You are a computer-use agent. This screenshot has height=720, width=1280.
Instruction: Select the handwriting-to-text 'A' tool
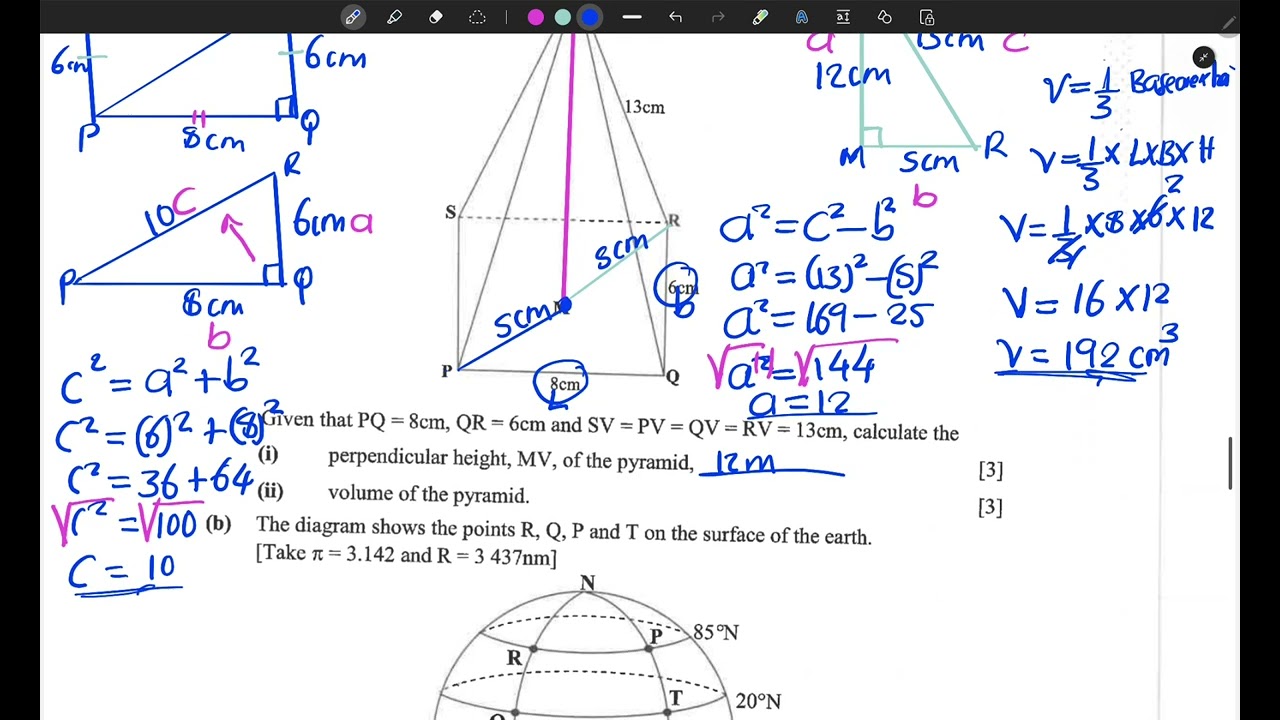click(801, 17)
